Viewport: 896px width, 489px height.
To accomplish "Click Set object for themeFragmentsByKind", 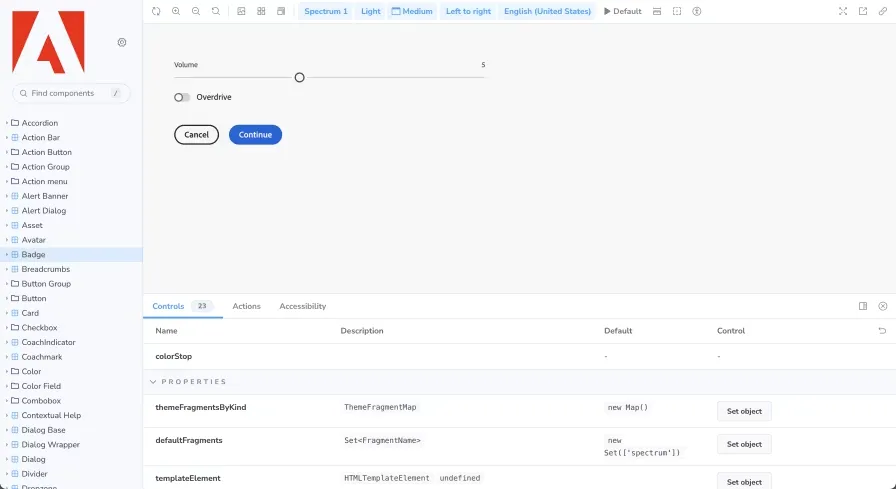I will tap(744, 411).
